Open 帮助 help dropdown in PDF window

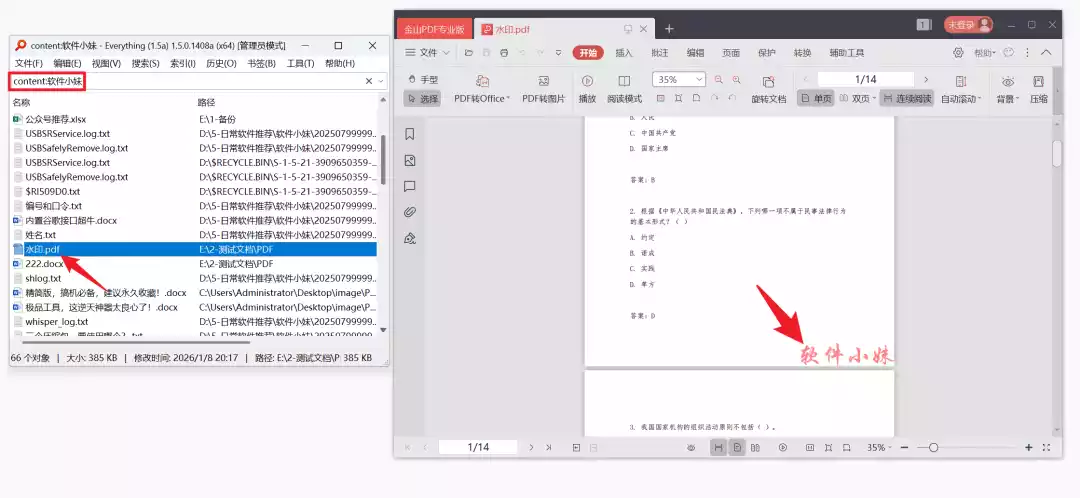click(x=985, y=52)
